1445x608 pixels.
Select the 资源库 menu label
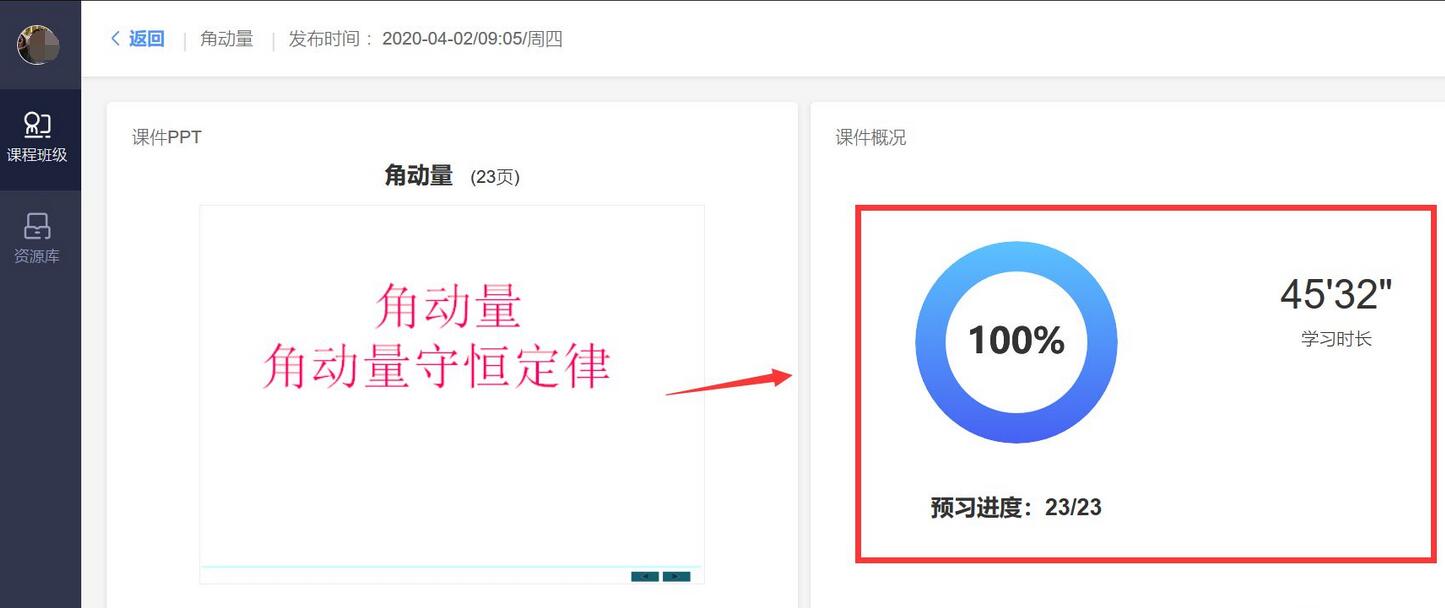pos(37,256)
